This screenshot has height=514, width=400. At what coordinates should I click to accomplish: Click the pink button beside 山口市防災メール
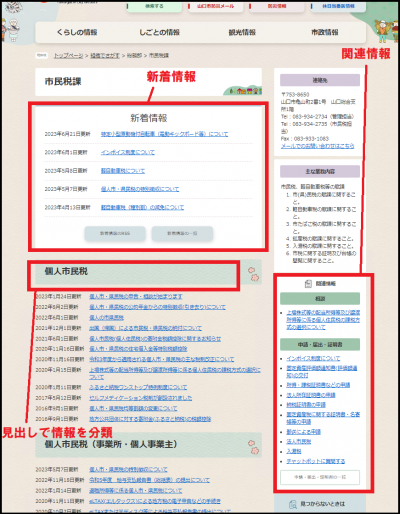(x=277, y=7)
